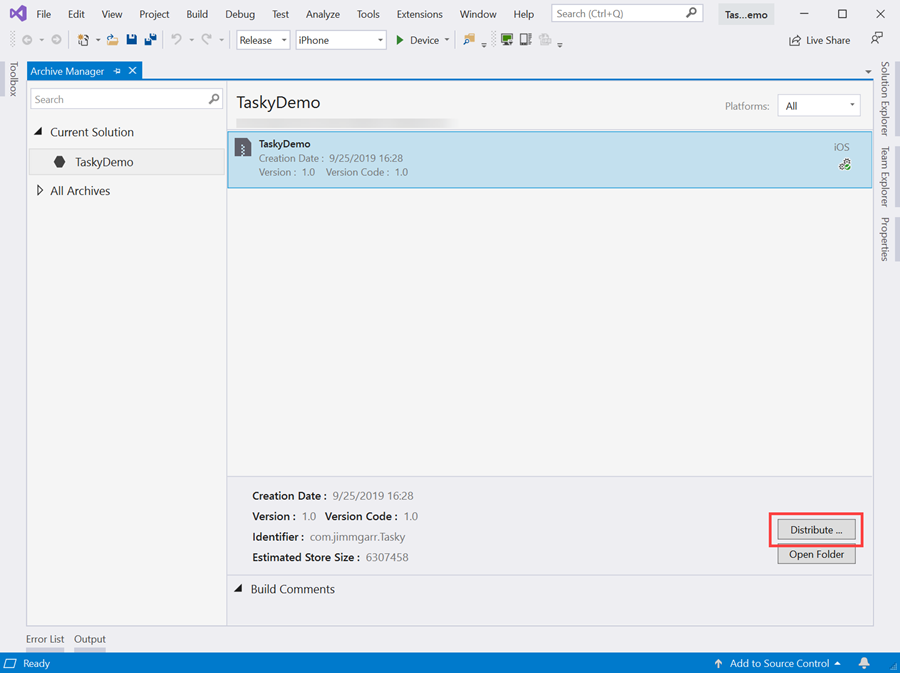
Task: Pin the Archive Manager tab
Action: pyautogui.click(x=117, y=70)
